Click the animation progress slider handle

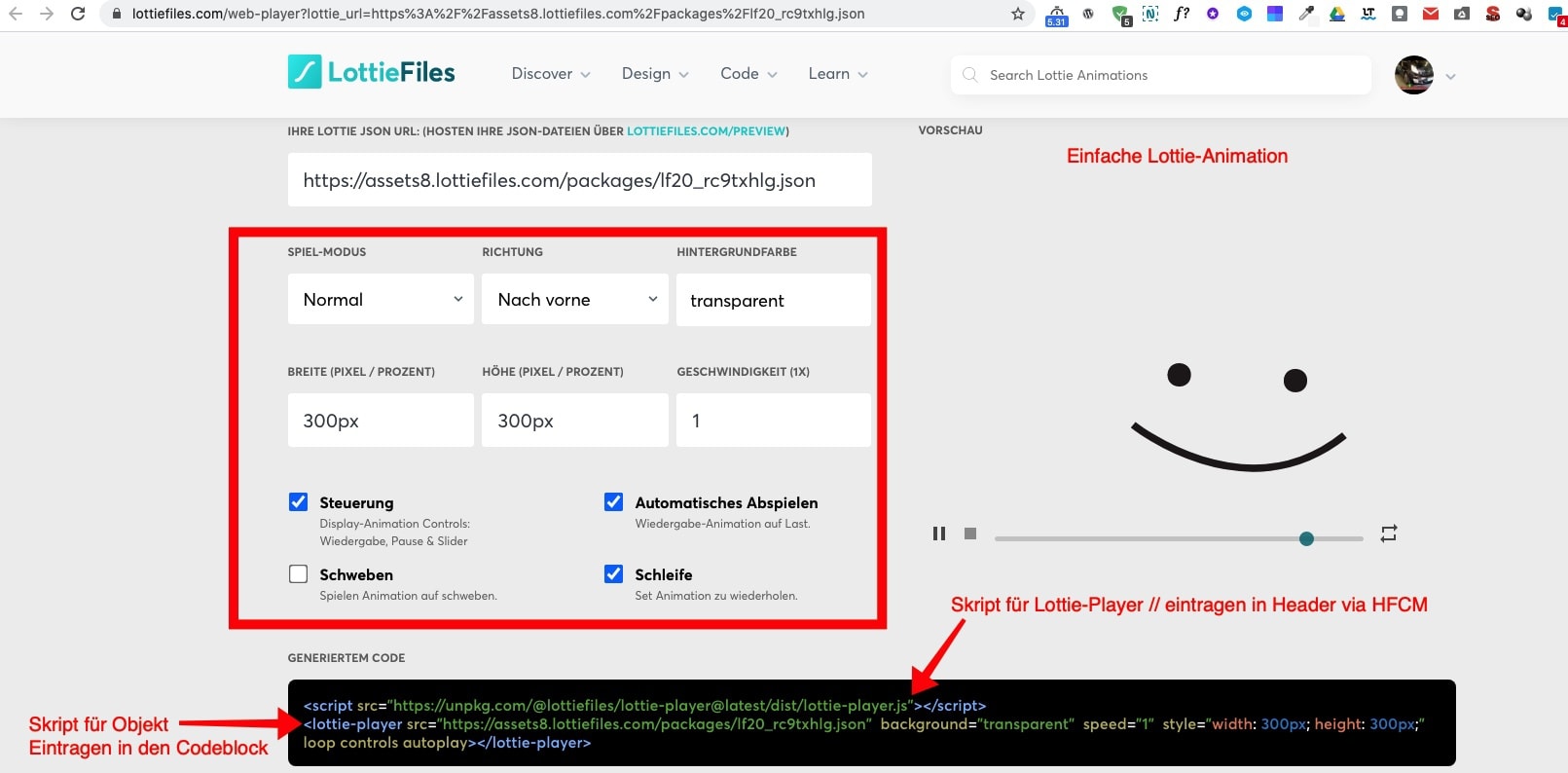[x=1306, y=538]
